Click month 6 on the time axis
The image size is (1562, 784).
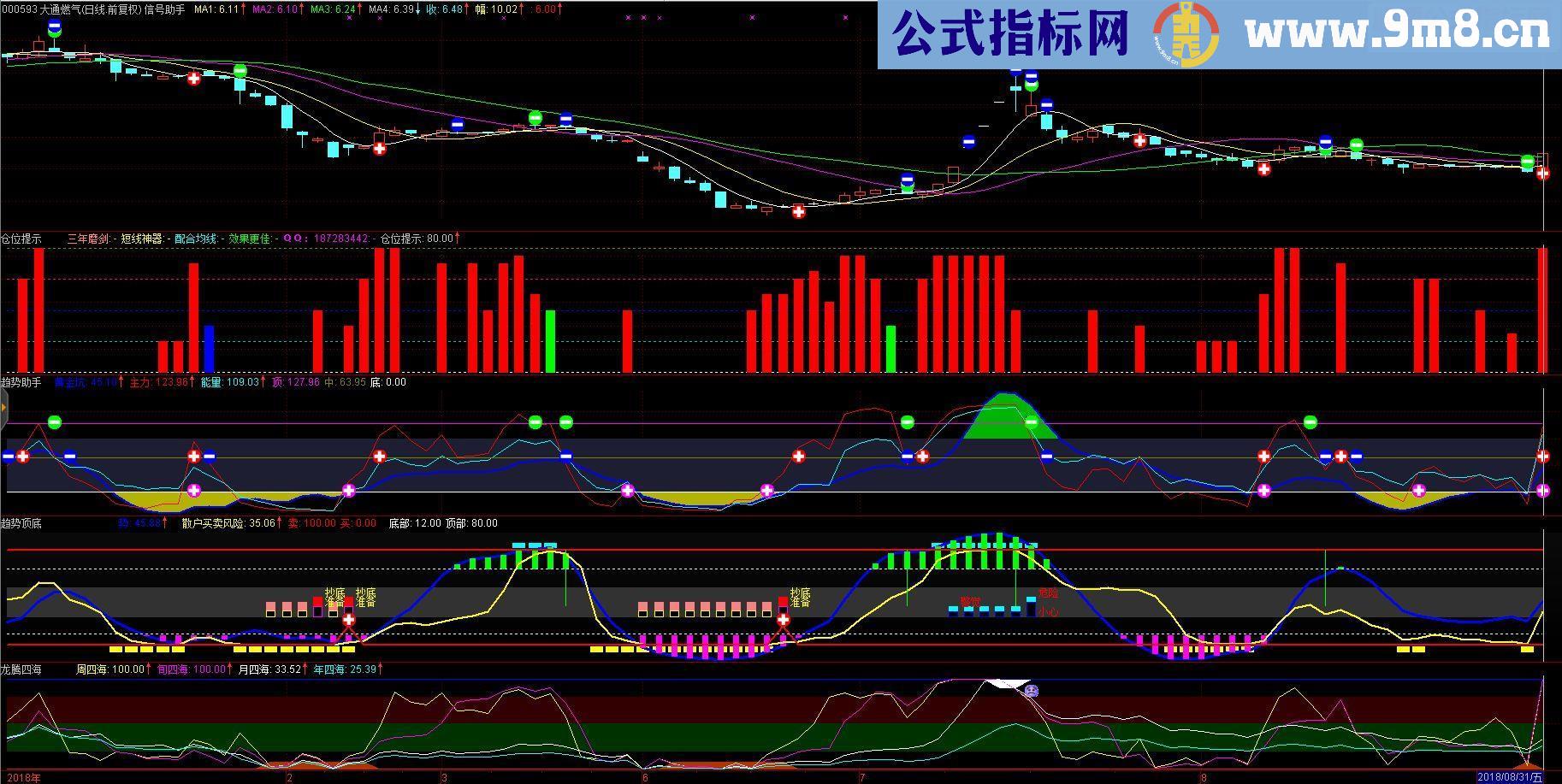pos(645,778)
